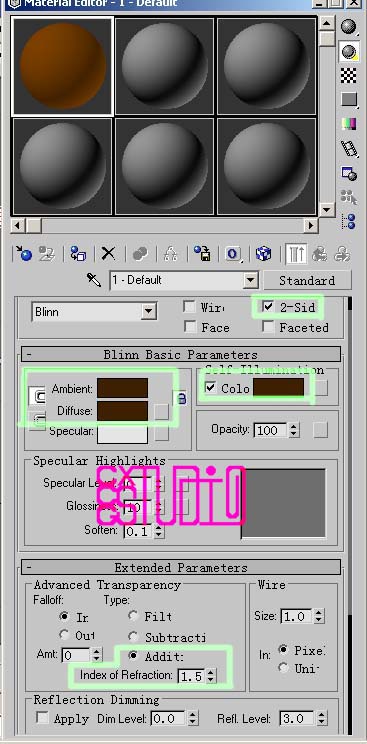Click the Put to Library icon

click(202, 254)
